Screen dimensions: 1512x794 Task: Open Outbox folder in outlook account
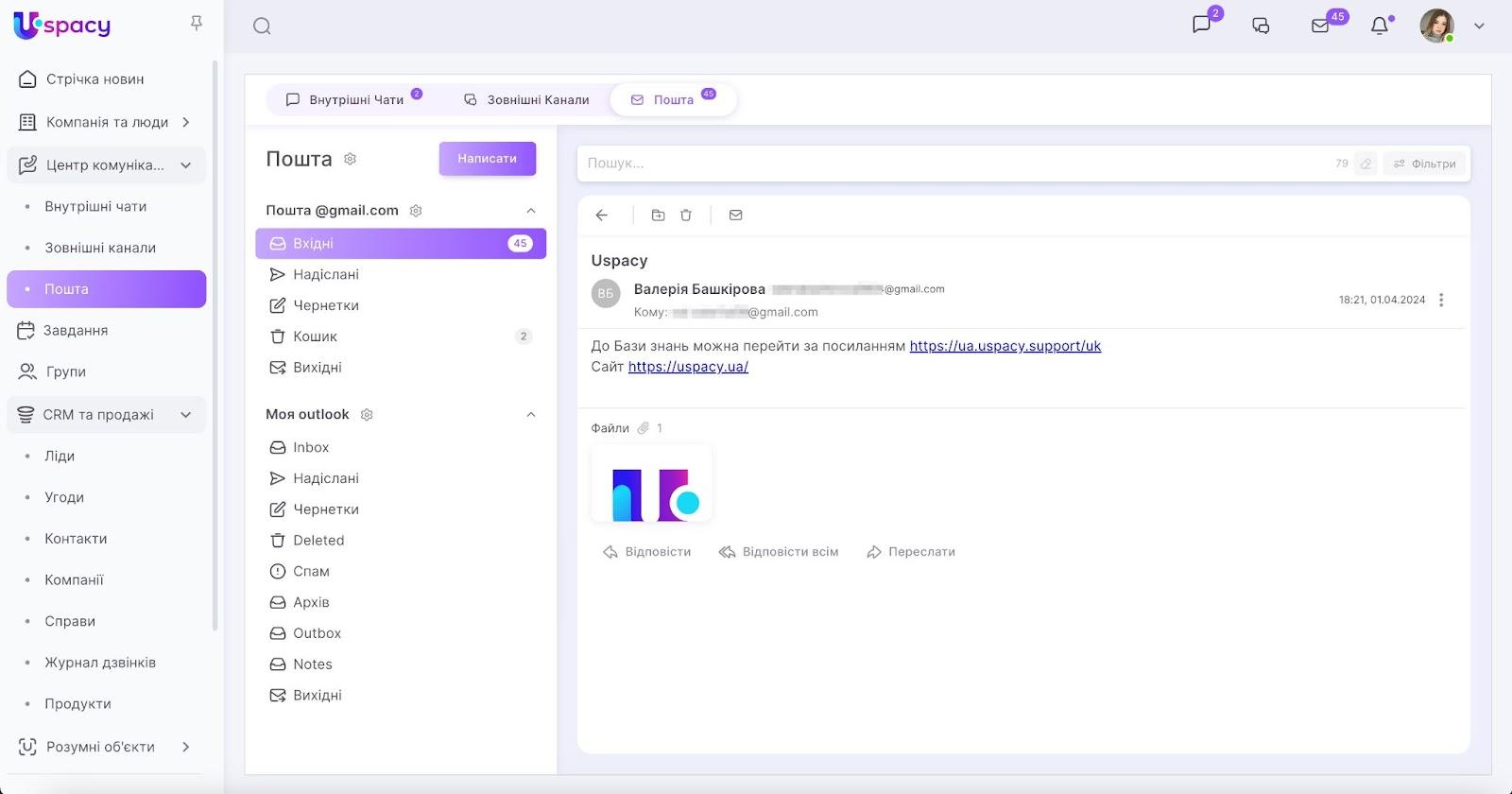(x=401, y=633)
